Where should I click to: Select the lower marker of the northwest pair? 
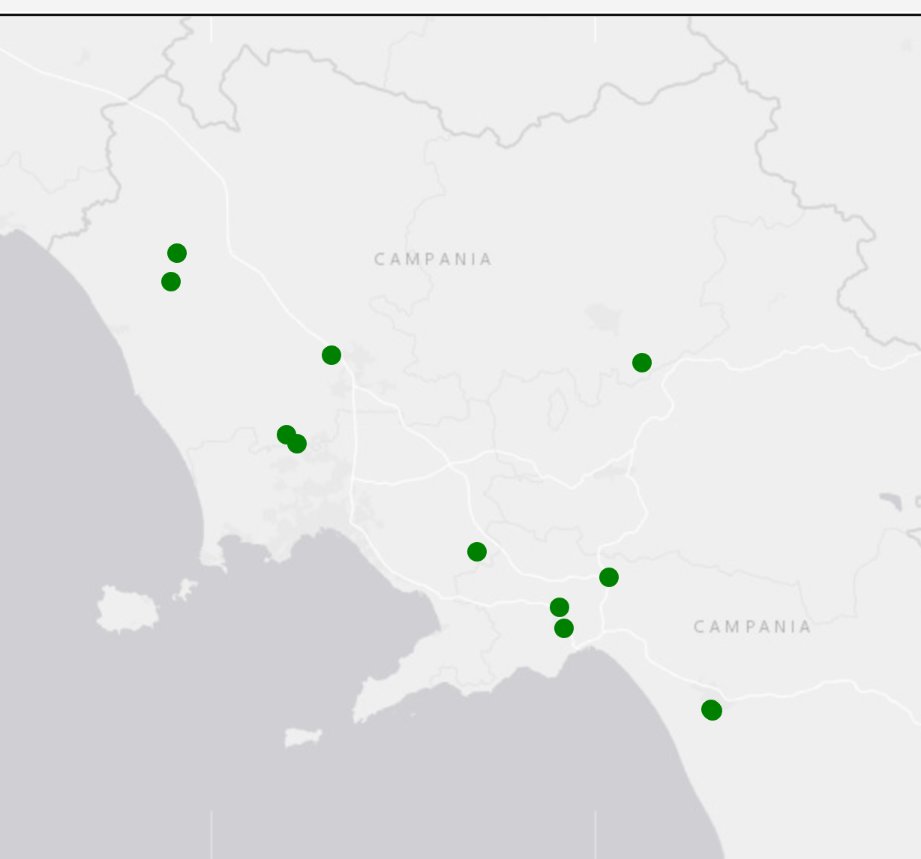pos(171,282)
